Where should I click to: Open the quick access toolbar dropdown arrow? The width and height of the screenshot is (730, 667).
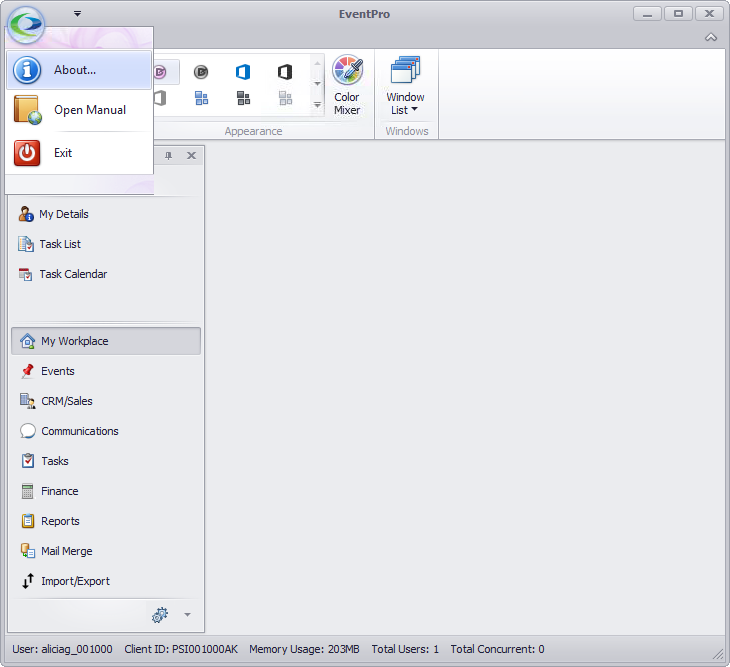(x=77, y=14)
